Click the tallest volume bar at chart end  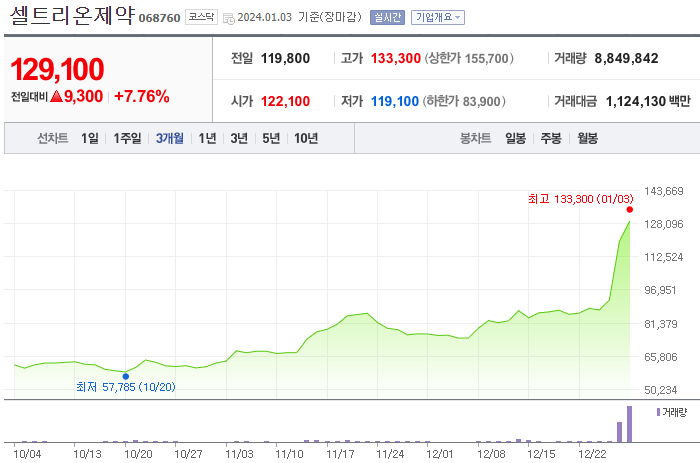coord(629,424)
